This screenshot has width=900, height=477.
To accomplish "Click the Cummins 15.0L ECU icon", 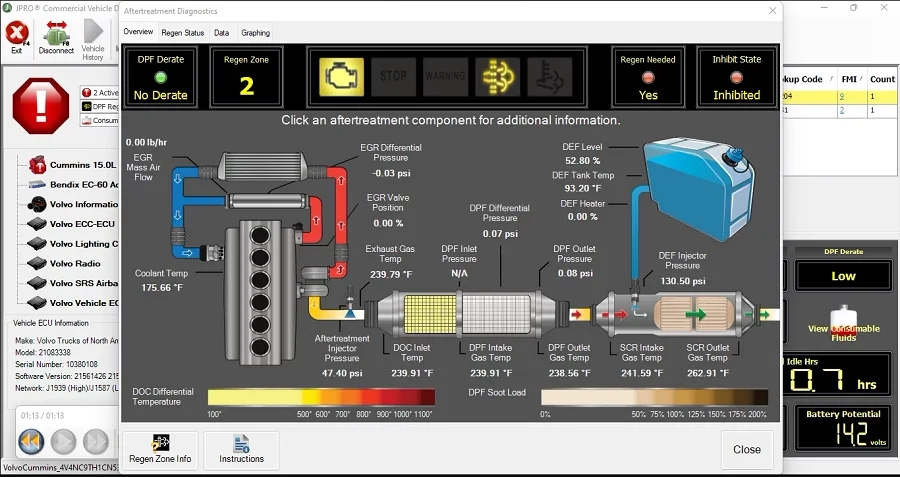I will 38,165.
